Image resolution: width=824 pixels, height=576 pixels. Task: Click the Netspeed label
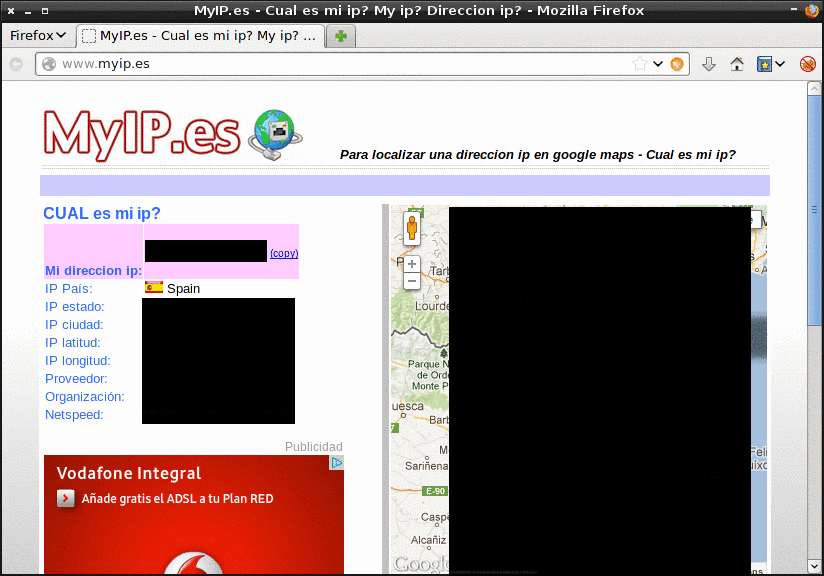click(x=74, y=415)
